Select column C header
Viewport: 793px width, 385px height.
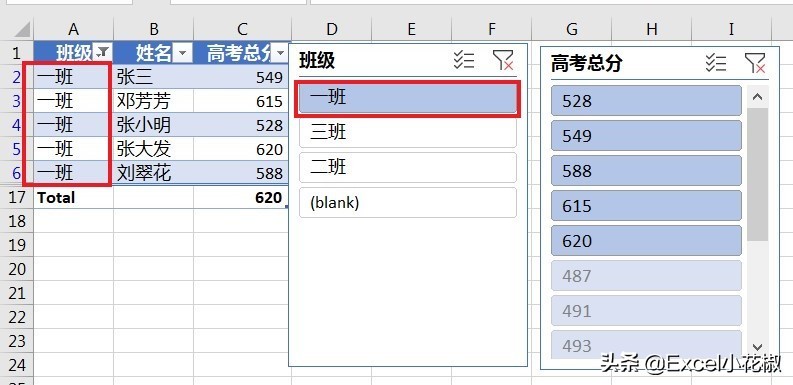243,29
